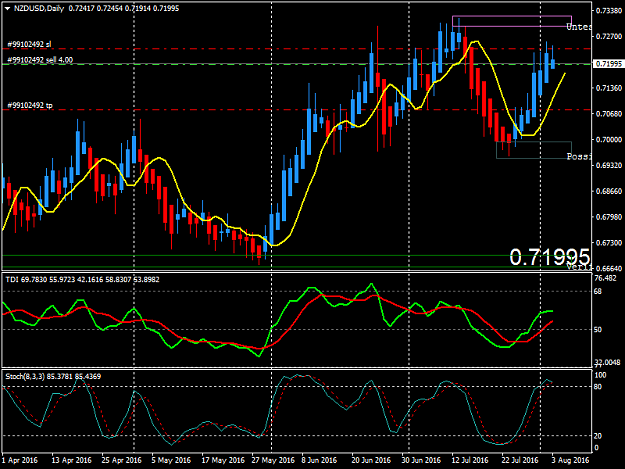The width and height of the screenshot is (625, 469).
Task: Click the 76.482 value on TDI scale
Action: click(605, 278)
